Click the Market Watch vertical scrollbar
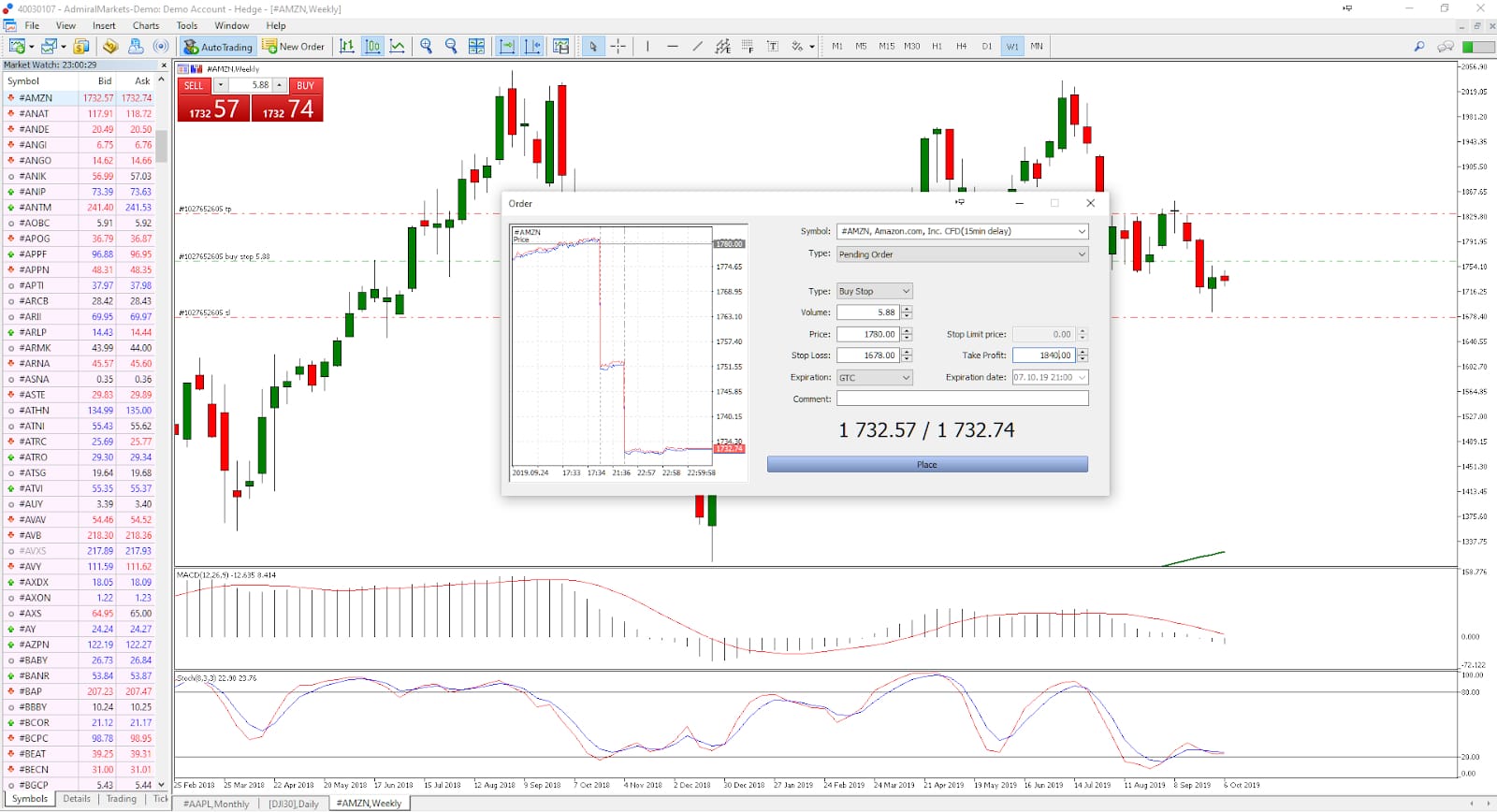 pos(162,145)
